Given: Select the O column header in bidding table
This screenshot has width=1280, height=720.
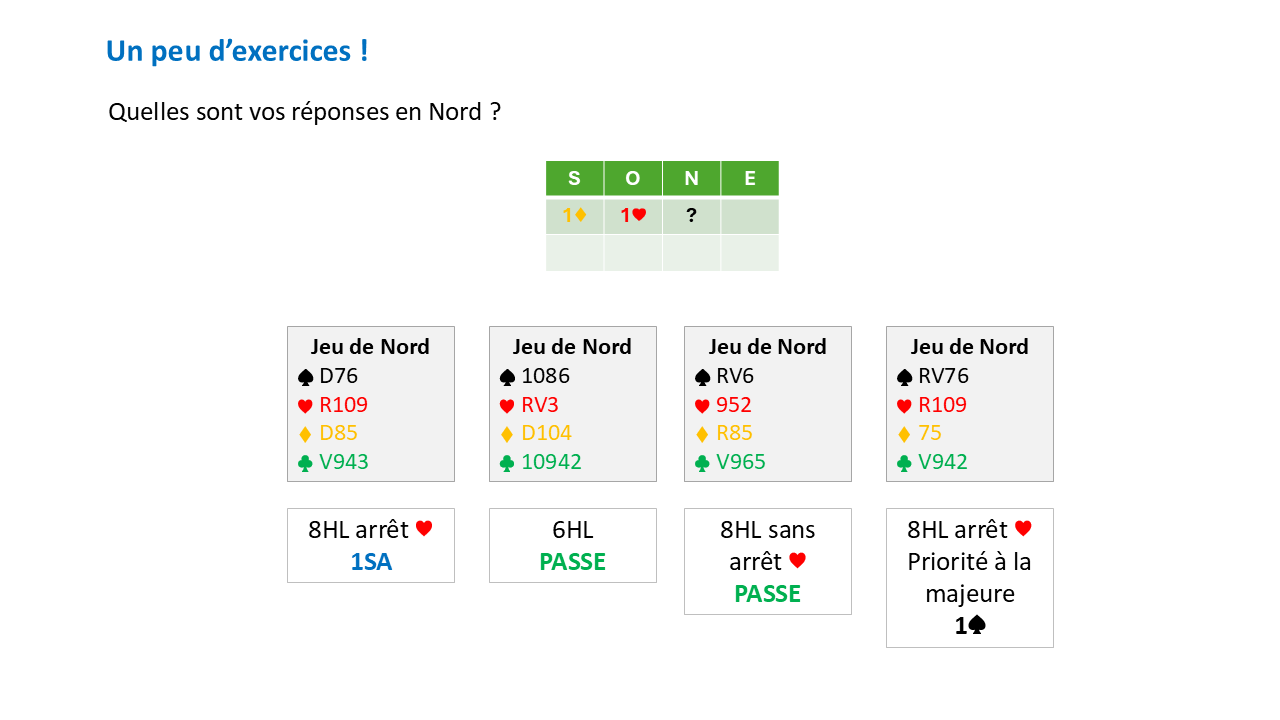Looking at the screenshot, I should point(633,179).
